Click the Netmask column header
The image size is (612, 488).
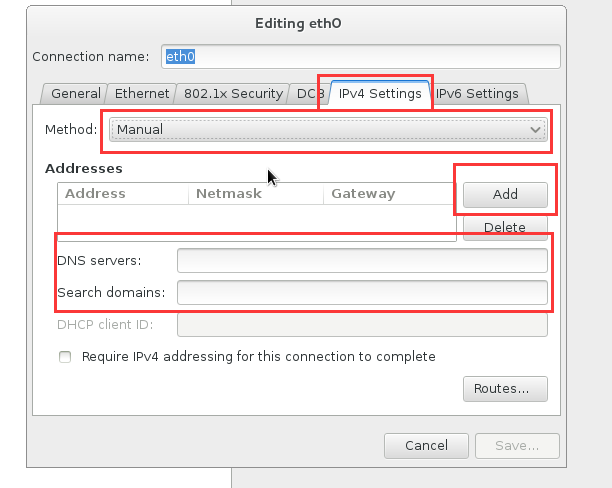point(255,194)
